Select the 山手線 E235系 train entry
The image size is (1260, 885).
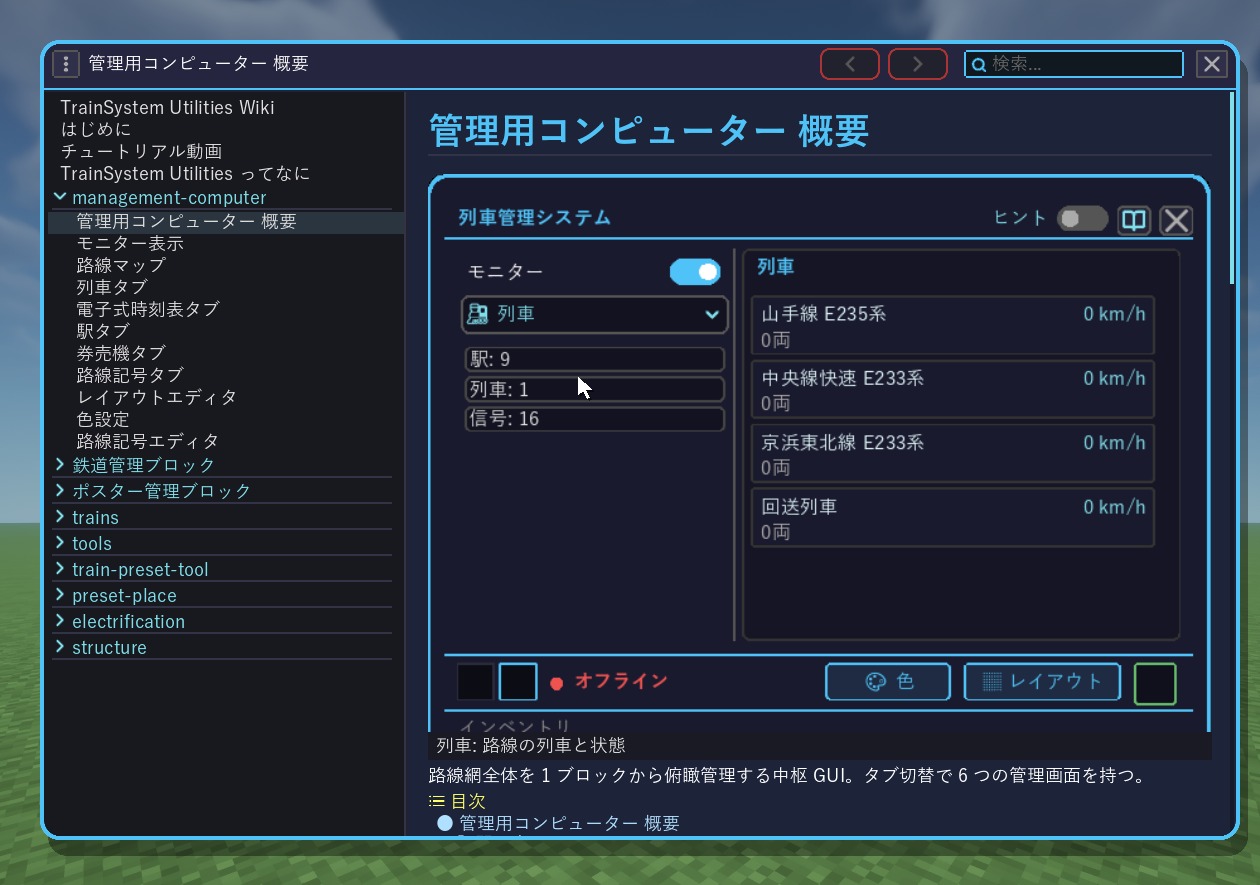click(953, 325)
